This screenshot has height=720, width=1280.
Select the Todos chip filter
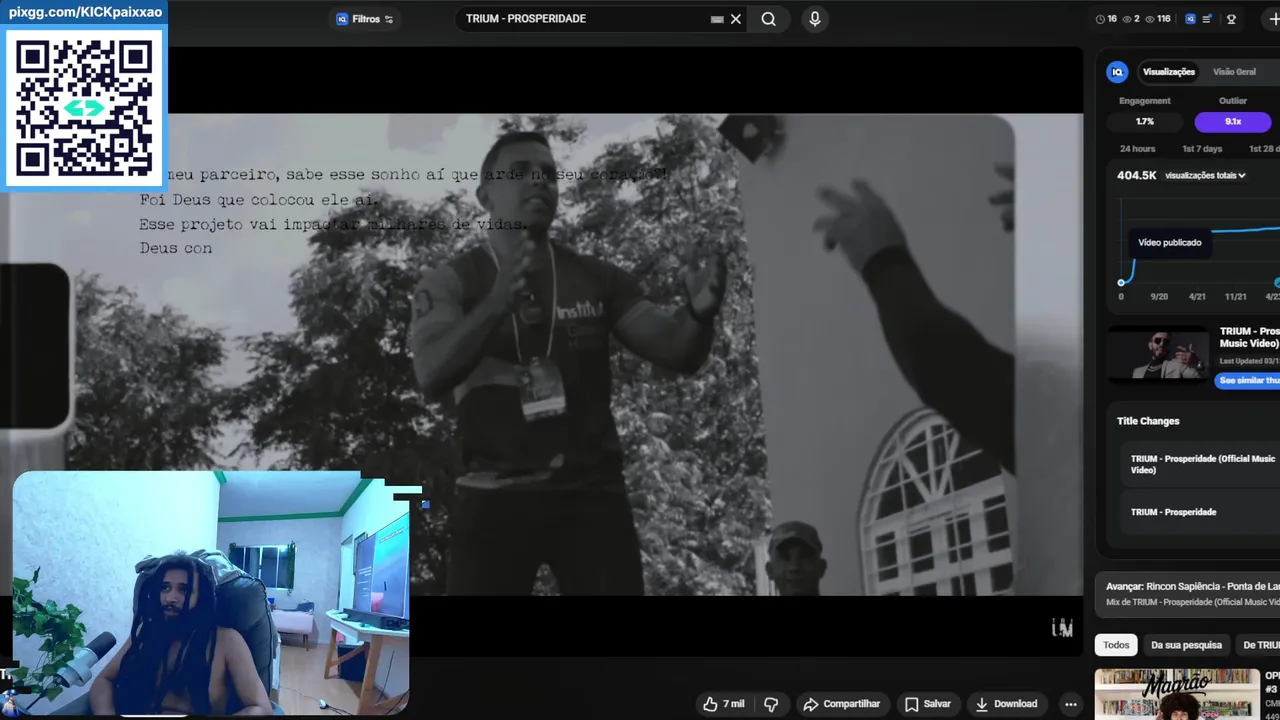[x=1116, y=645]
